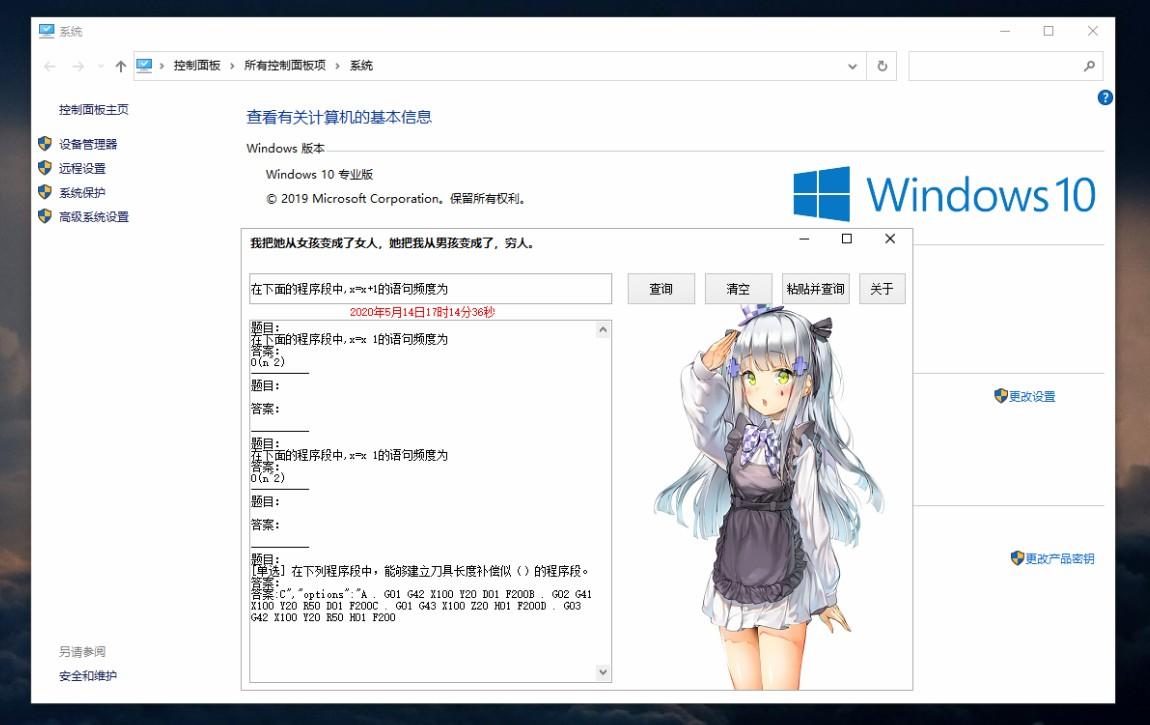Expand the chevron after 所有控制面板项 breadcrumb

tap(337, 66)
